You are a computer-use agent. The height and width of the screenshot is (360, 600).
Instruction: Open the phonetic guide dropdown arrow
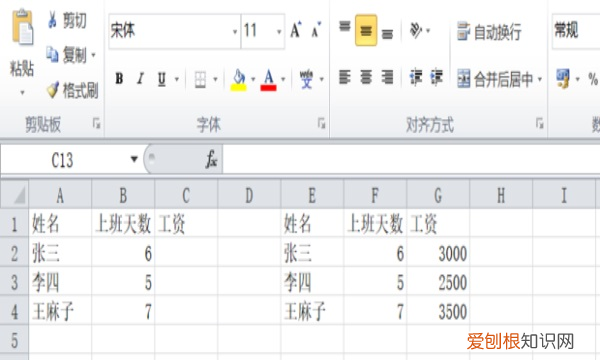321,80
